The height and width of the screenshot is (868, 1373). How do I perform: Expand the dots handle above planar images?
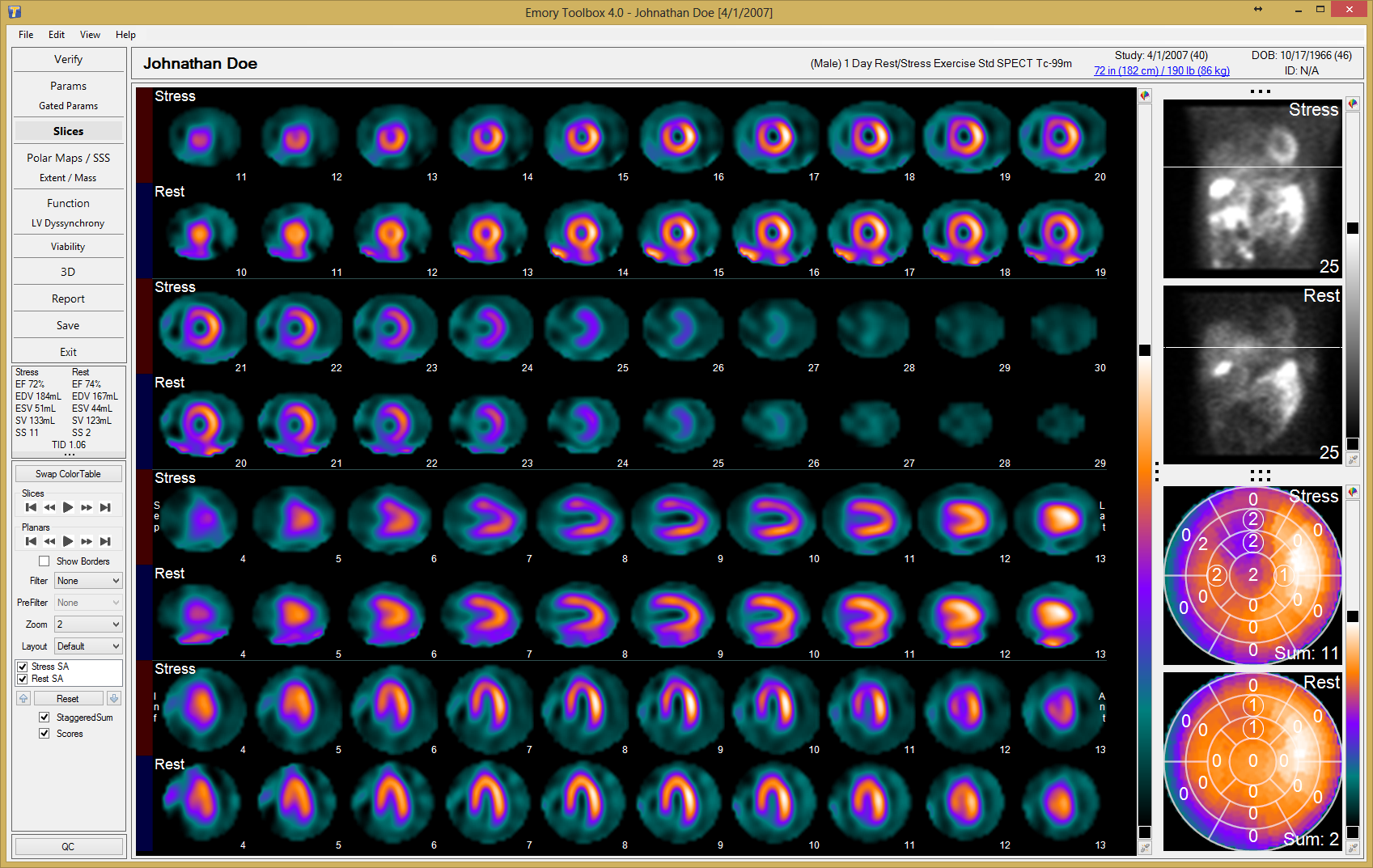click(1261, 91)
